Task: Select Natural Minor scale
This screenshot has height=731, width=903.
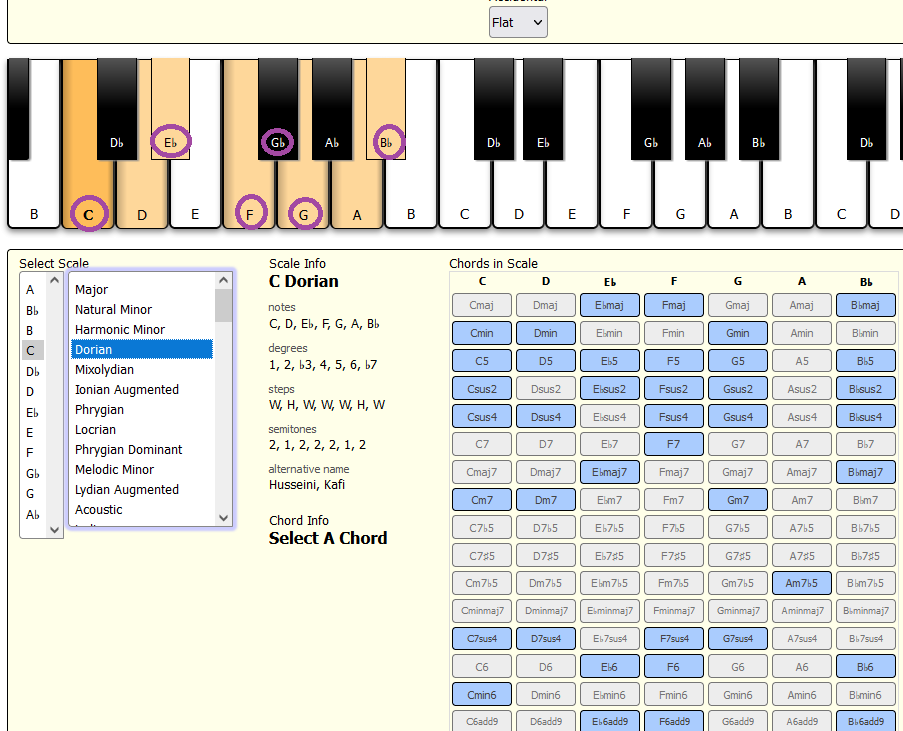Action: tap(142, 309)
